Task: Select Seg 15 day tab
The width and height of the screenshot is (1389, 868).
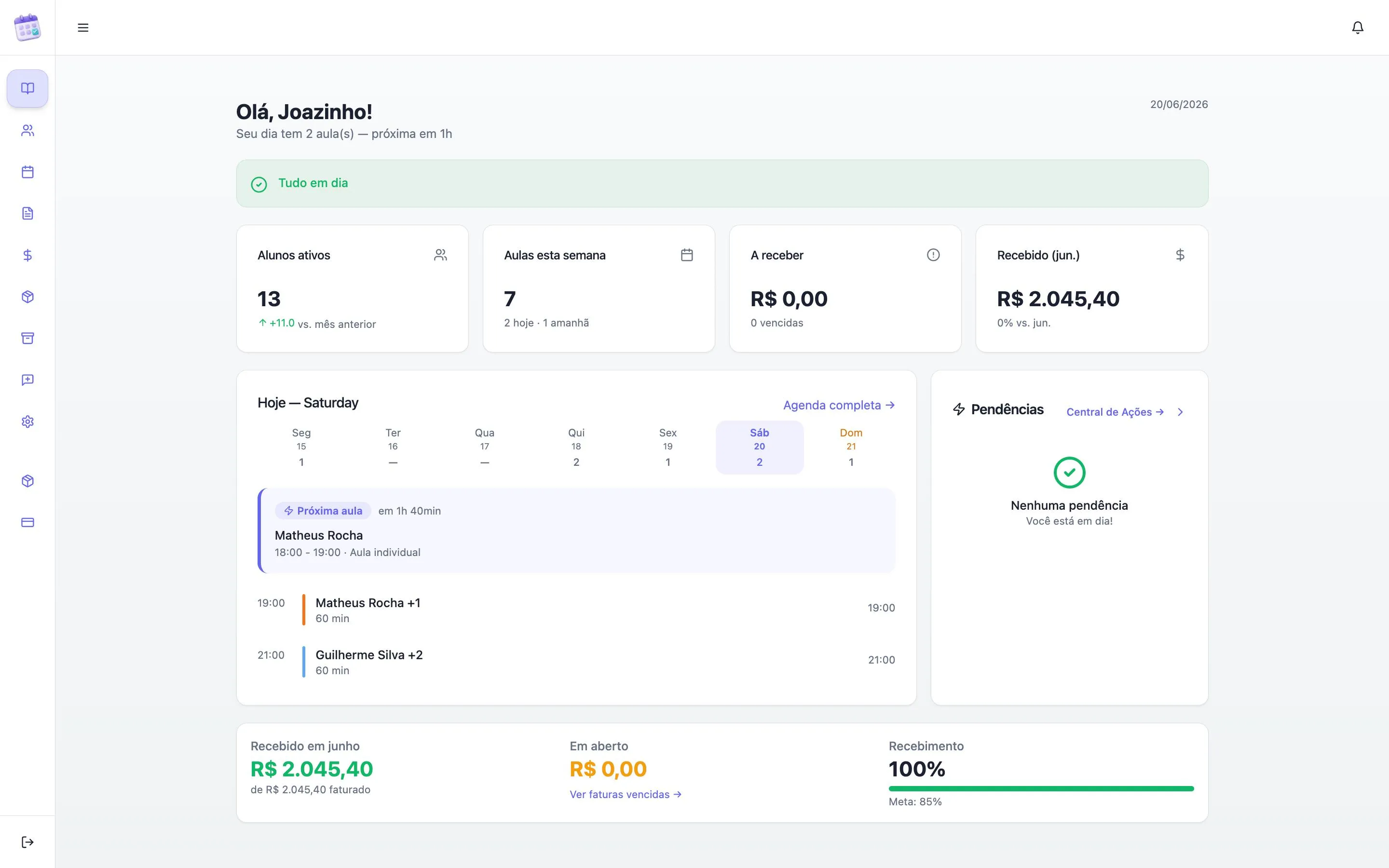Action: [x=301, y=447]
